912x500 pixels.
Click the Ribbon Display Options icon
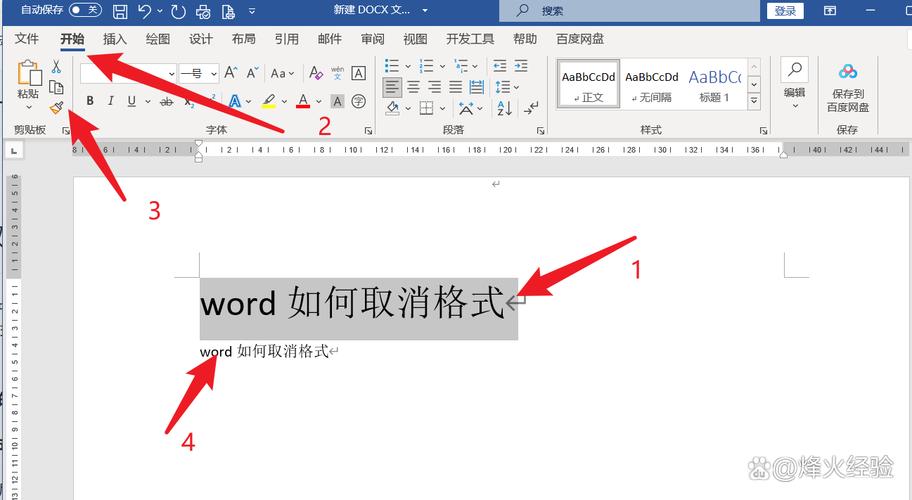pos(830,10)
